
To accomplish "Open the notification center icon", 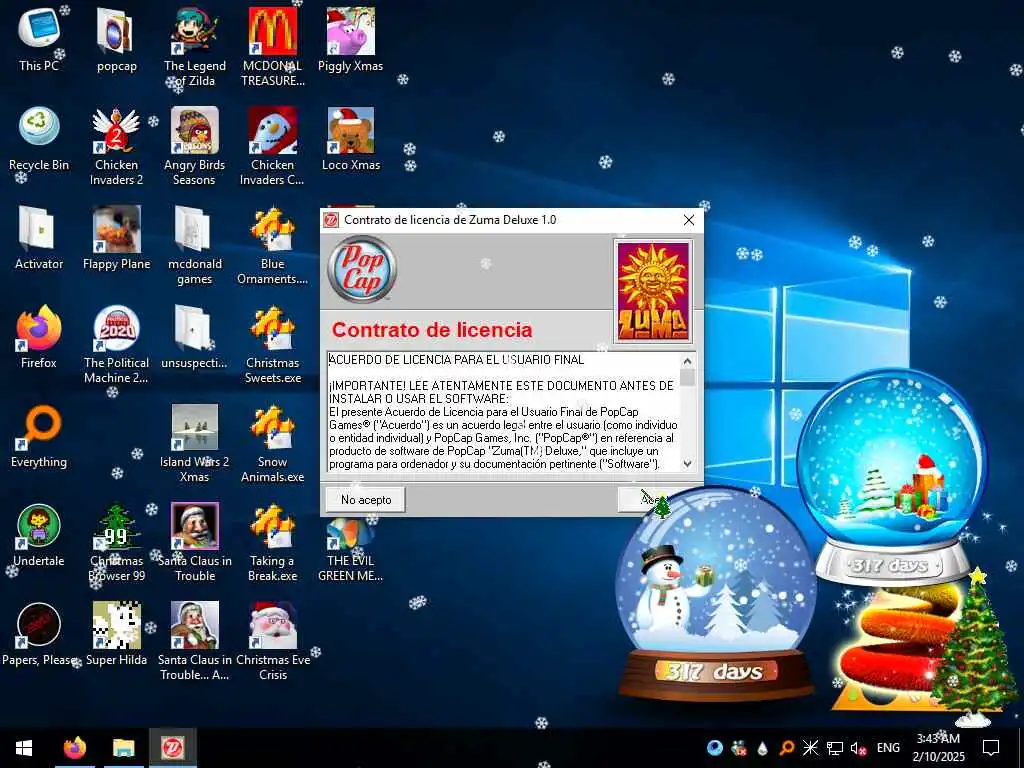I will click(991, 748).
